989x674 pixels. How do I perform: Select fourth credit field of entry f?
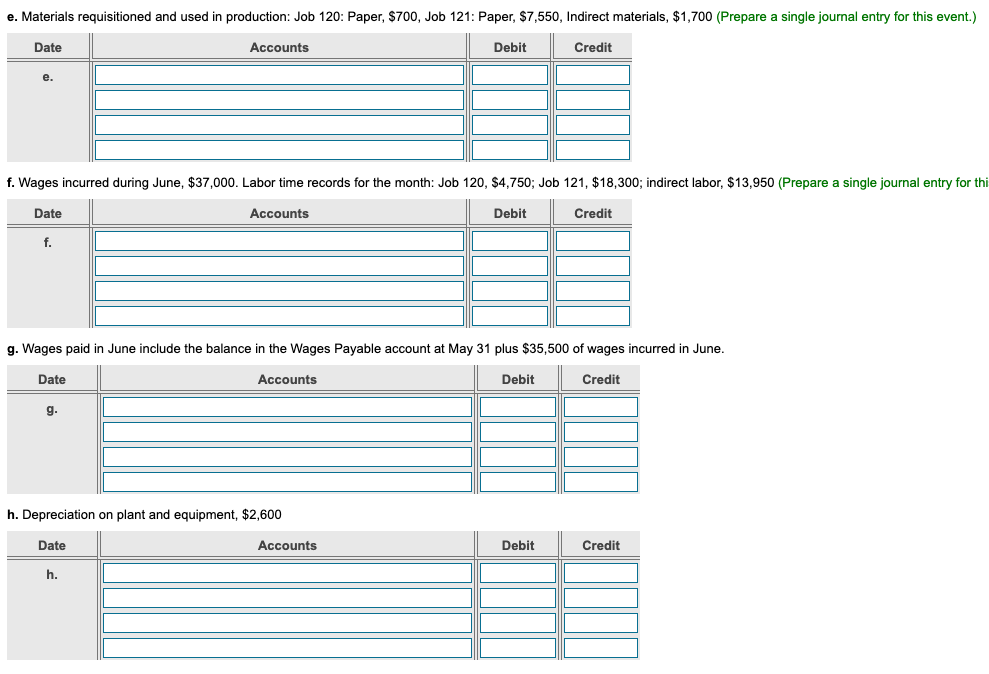click(593, 316)
